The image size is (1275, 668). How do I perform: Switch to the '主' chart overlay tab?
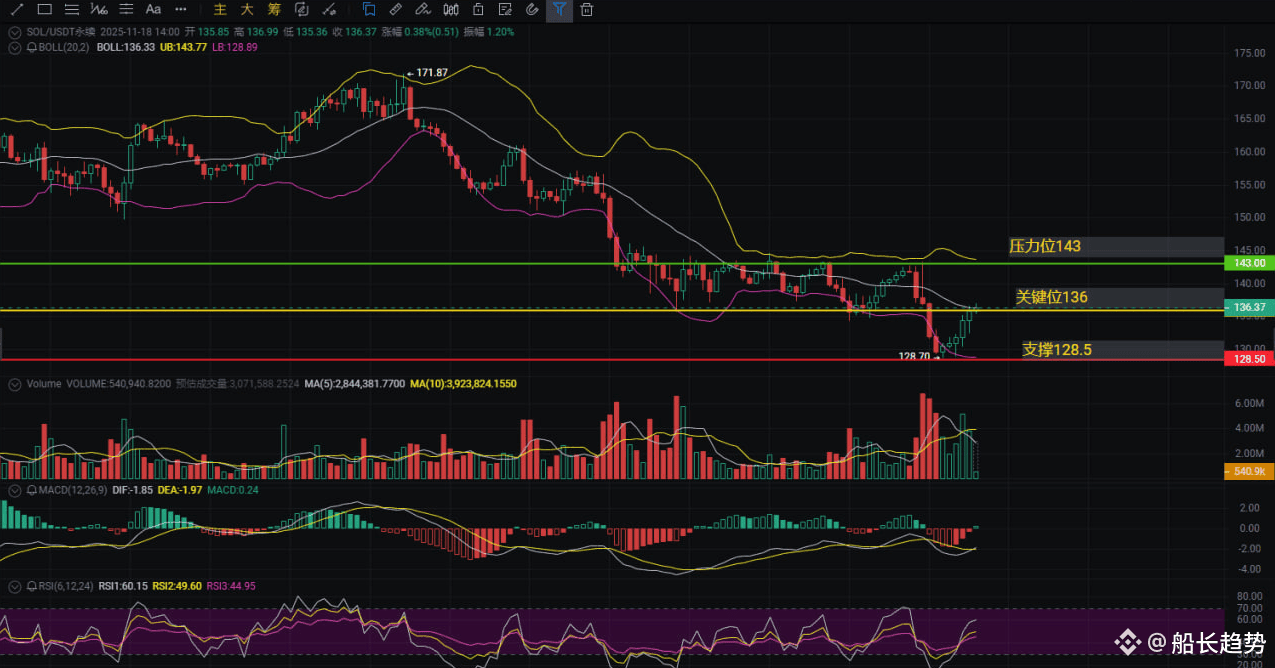(x=220, y=10)
